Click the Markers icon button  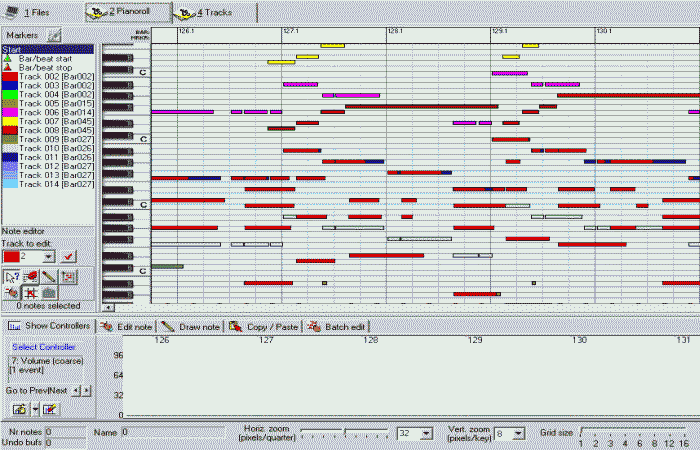pyautogui.click(x=54, y=35)
